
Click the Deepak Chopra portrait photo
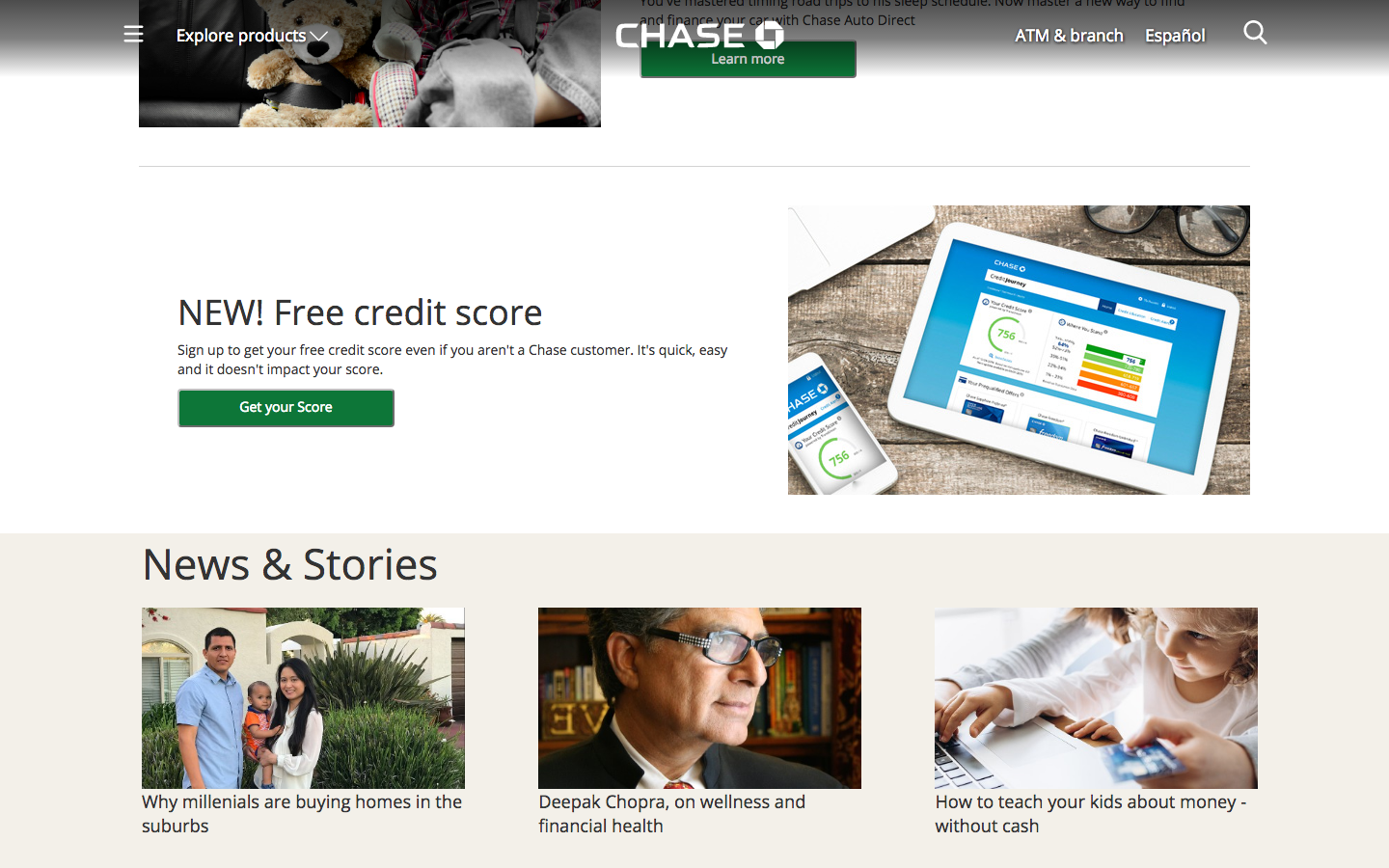point(699,698)
